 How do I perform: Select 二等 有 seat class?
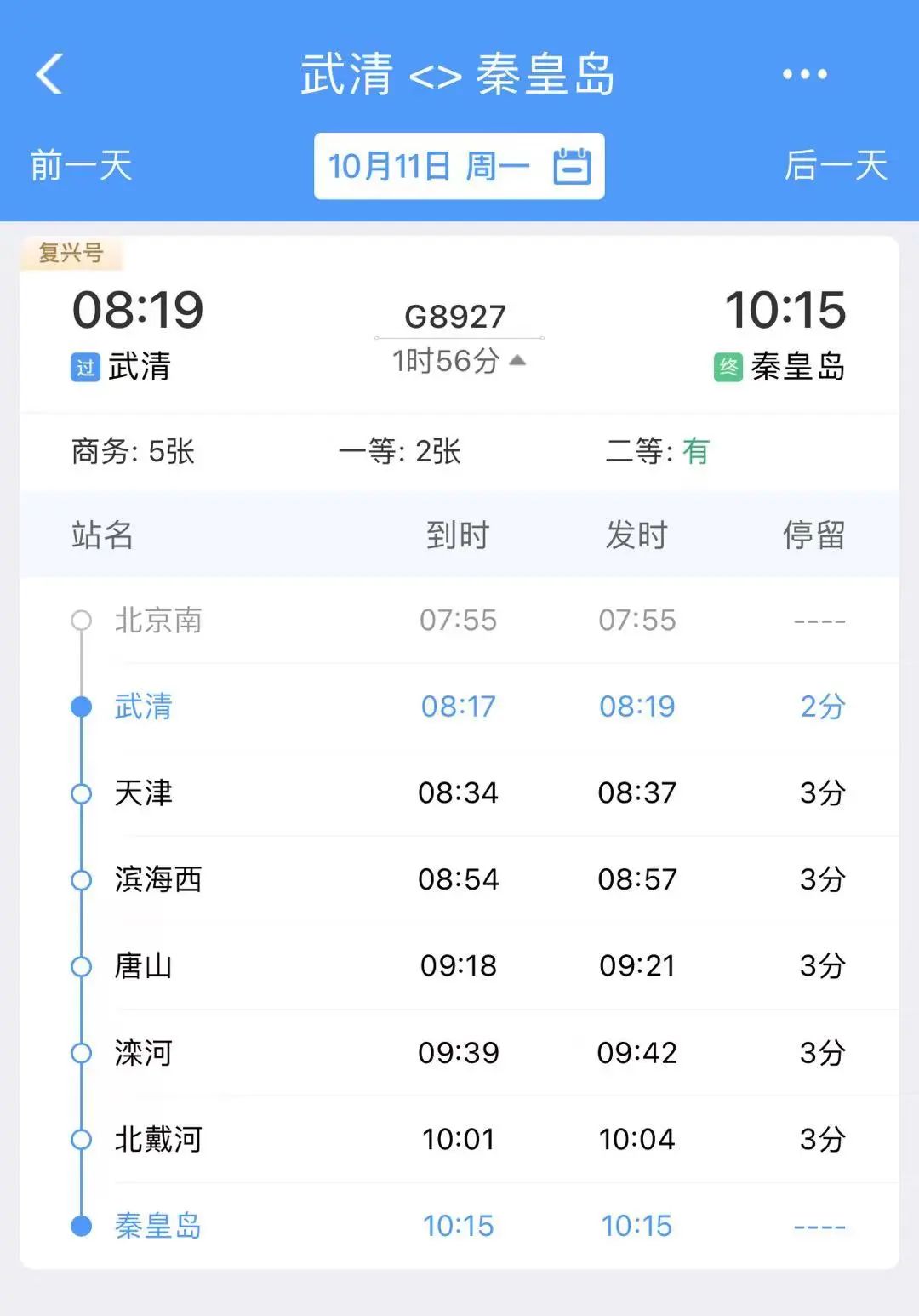click(x=657, y=451)
